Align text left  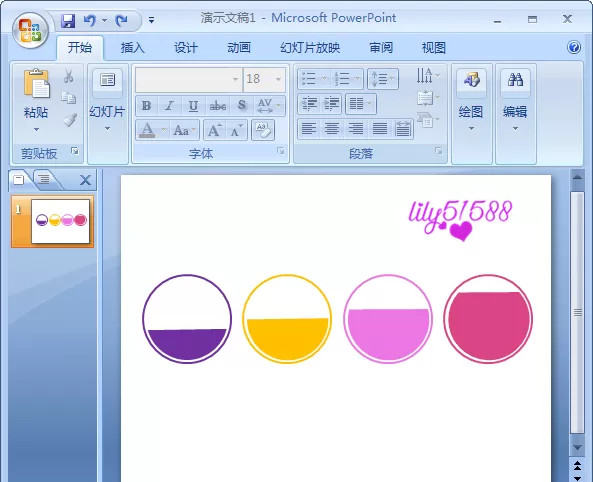(x=309, y=129)
